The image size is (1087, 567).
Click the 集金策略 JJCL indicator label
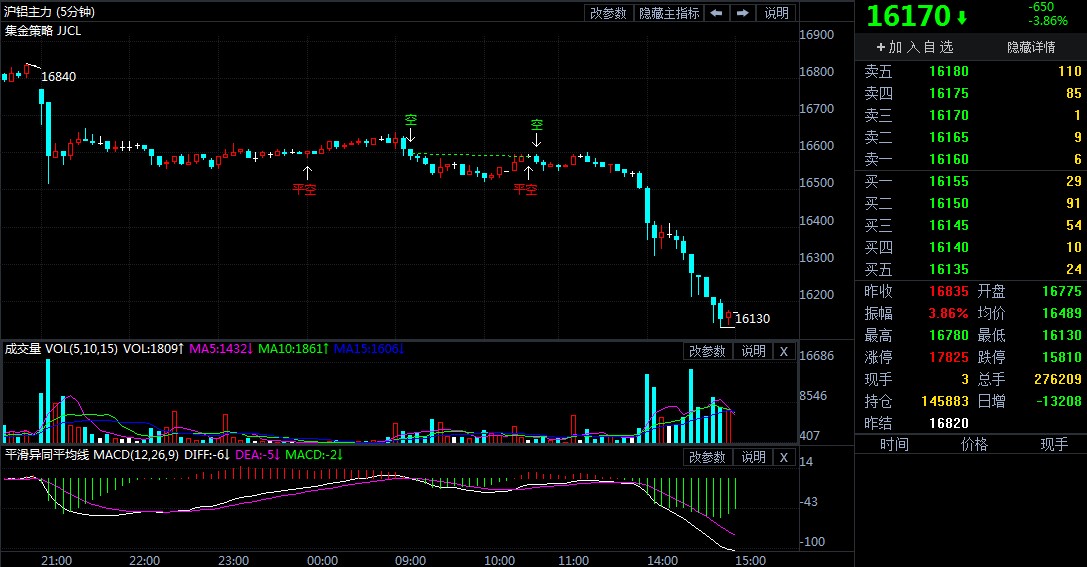coord(43,31)
